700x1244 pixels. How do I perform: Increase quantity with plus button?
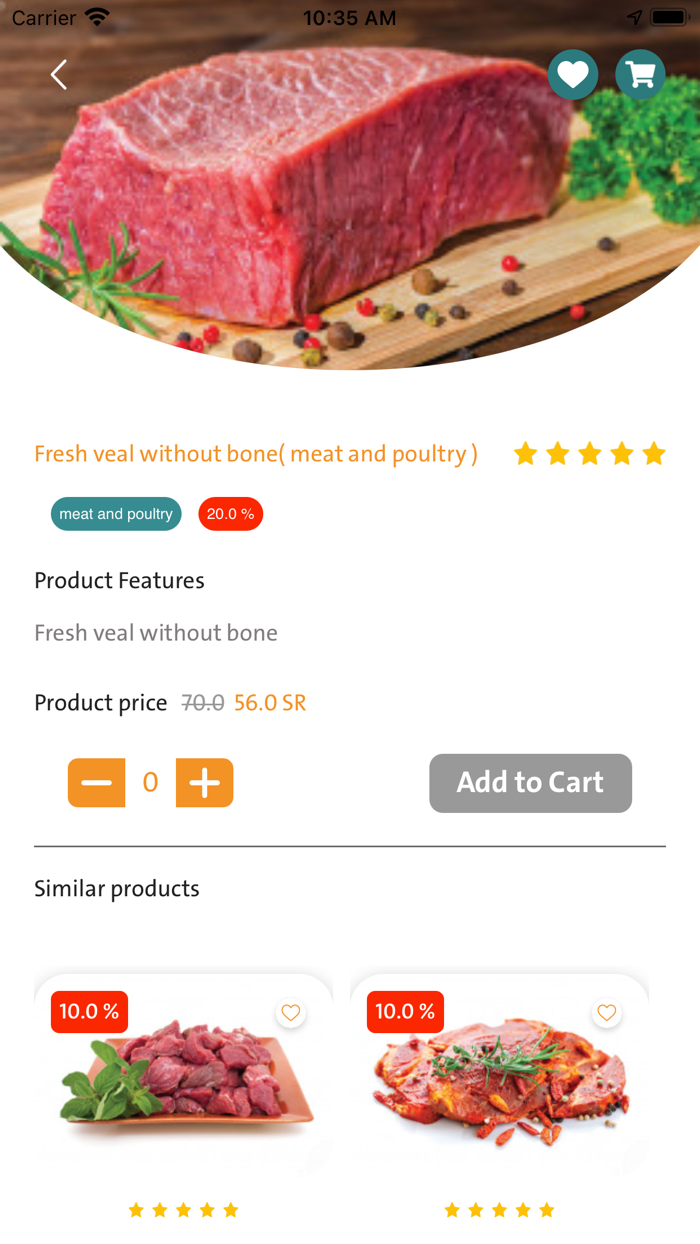pos(204,783)
